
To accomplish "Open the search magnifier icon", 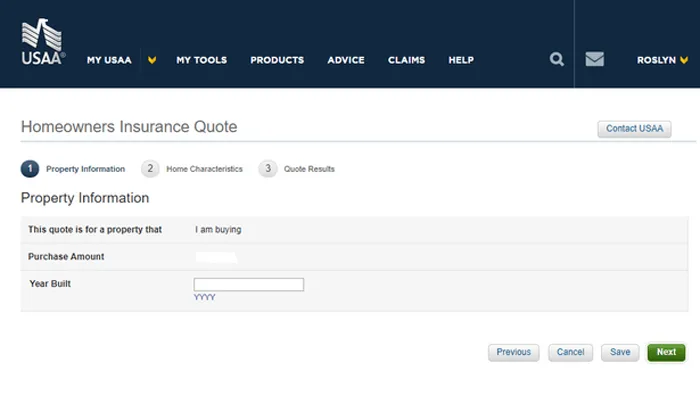I will 557,60.
